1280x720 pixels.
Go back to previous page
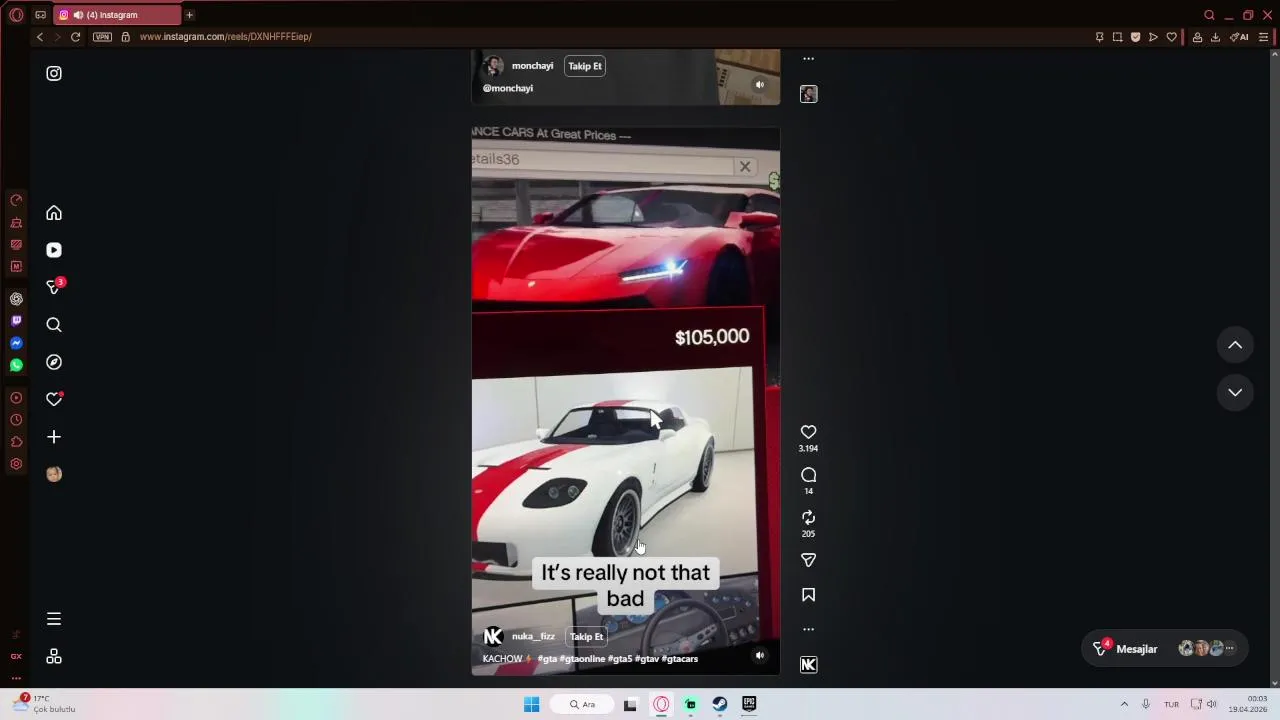[40, 37]
